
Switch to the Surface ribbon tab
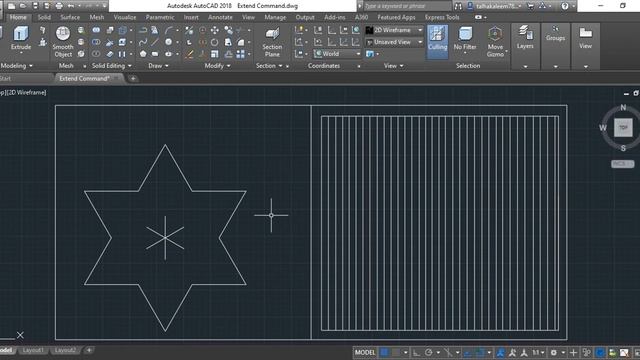click(x=70, y=17)
